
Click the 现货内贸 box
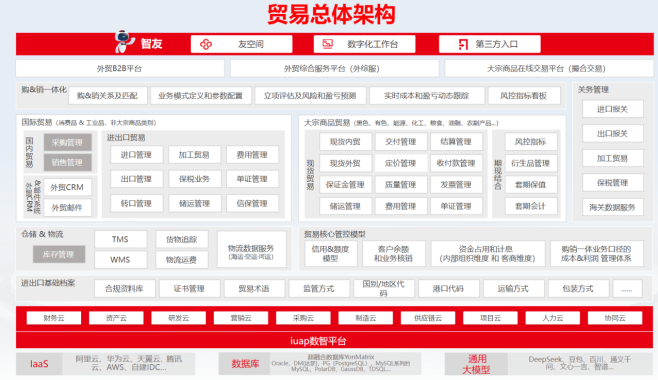pyautogui.click(x=345, y=142)
